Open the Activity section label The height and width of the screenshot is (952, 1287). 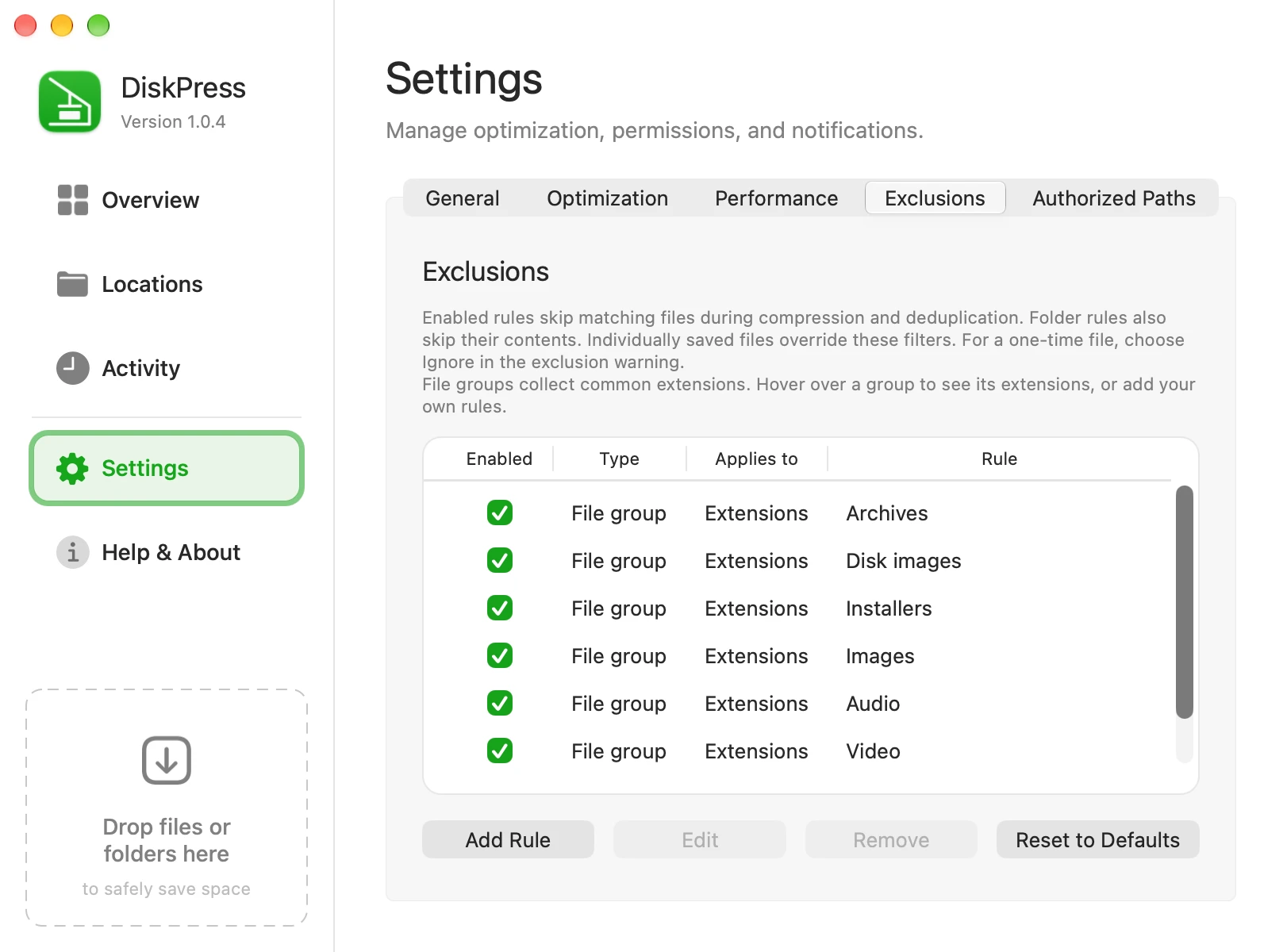pos(141,368)
